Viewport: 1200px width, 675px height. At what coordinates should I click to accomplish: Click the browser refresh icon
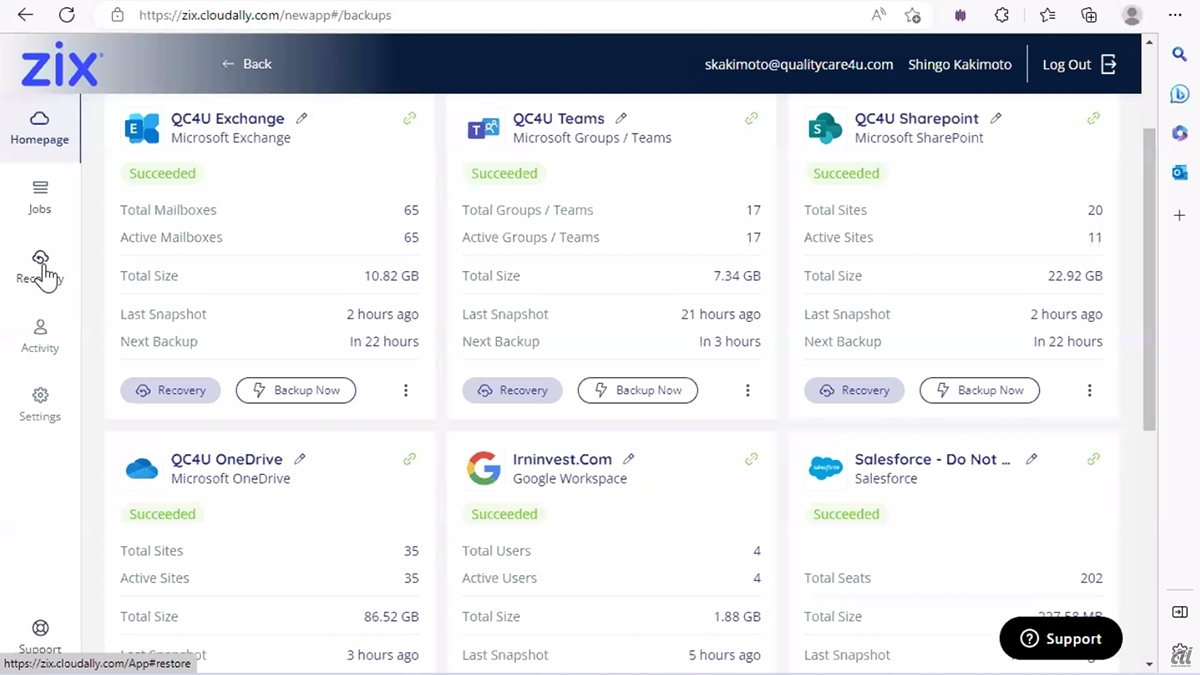pos(67,15)
